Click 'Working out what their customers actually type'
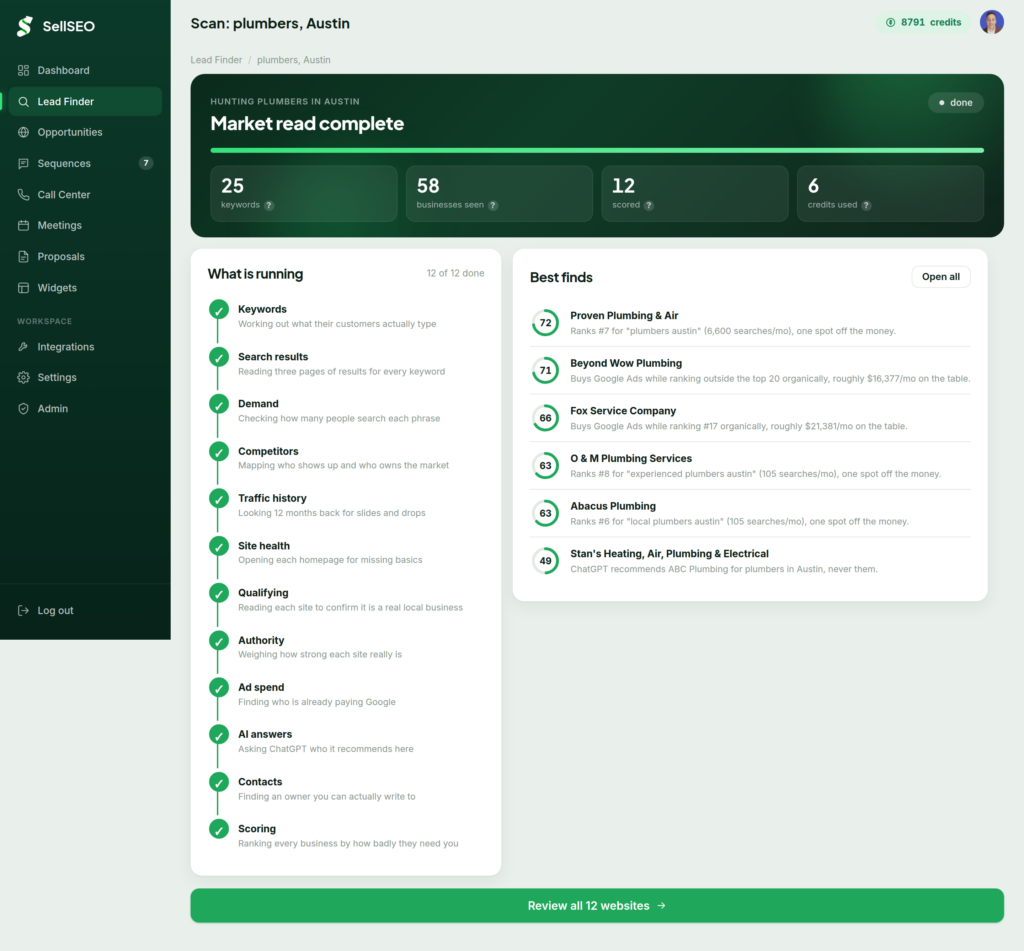This screenshot has width=1024, height=951. click(337, 324)
